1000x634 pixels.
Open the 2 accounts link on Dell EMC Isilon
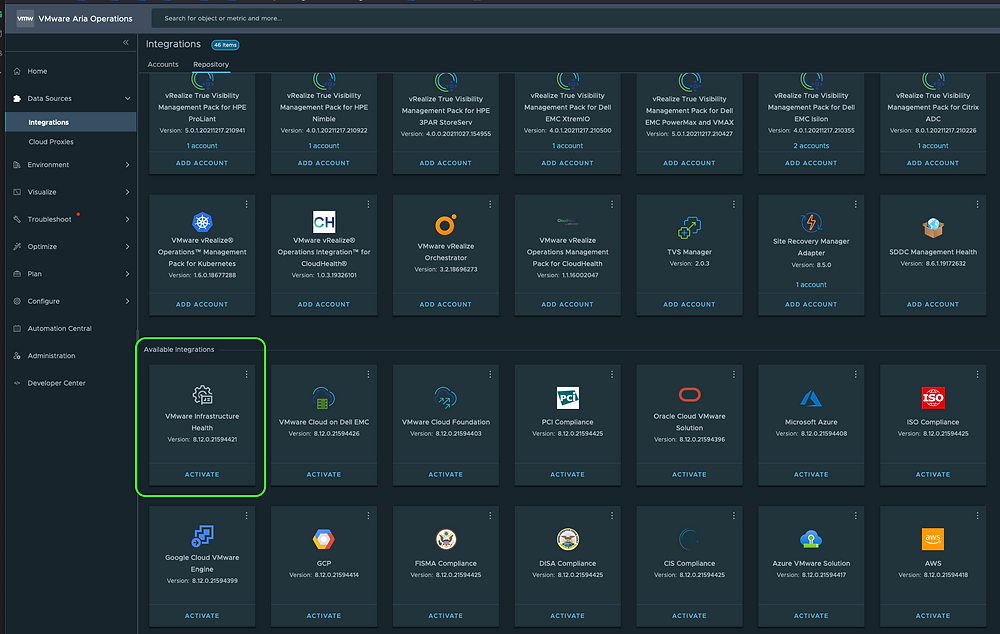(811, 146)
